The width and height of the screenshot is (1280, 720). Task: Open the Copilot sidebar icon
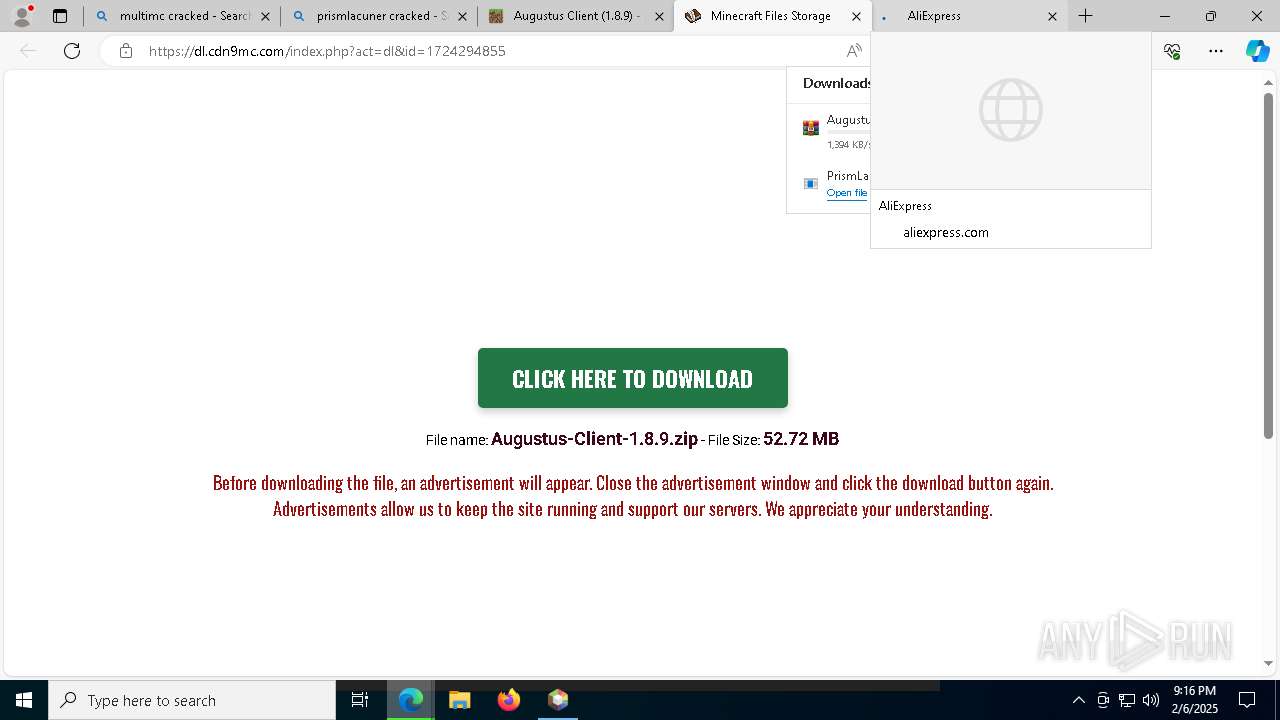(1257, 51)
